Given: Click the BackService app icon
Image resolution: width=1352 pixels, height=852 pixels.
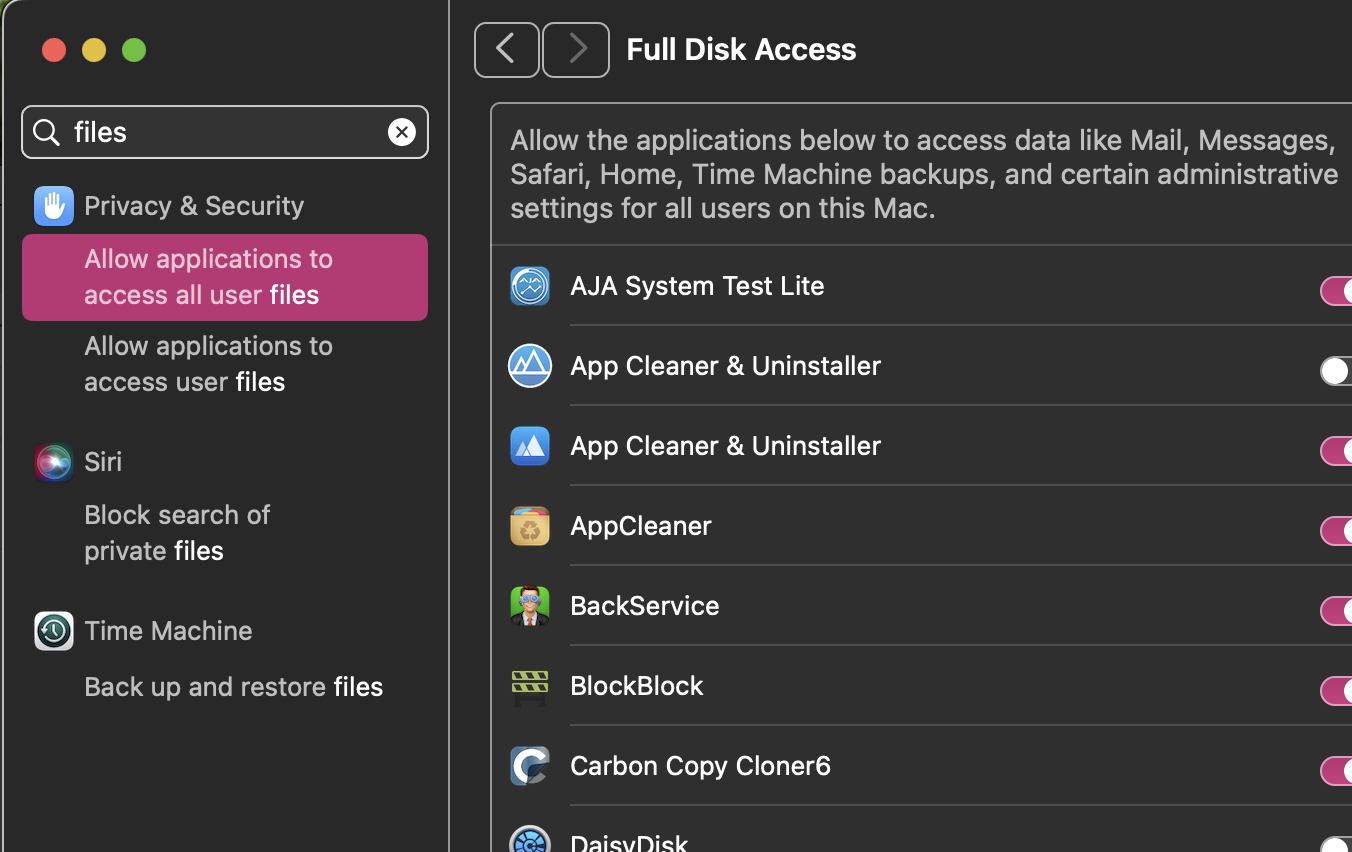Looking at the screenshot, I should 530,606.
